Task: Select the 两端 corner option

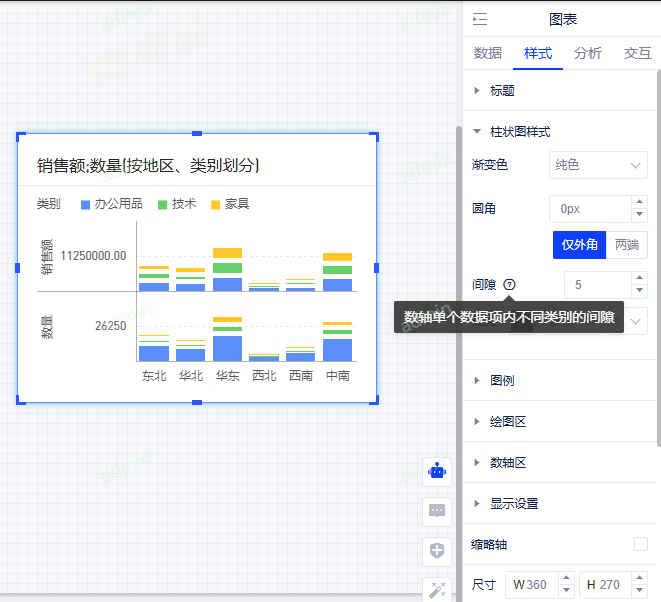Action: 627,245
